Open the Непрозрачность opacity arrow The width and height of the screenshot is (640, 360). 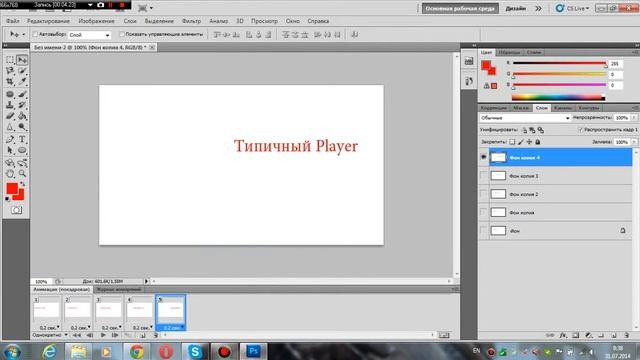634,118
